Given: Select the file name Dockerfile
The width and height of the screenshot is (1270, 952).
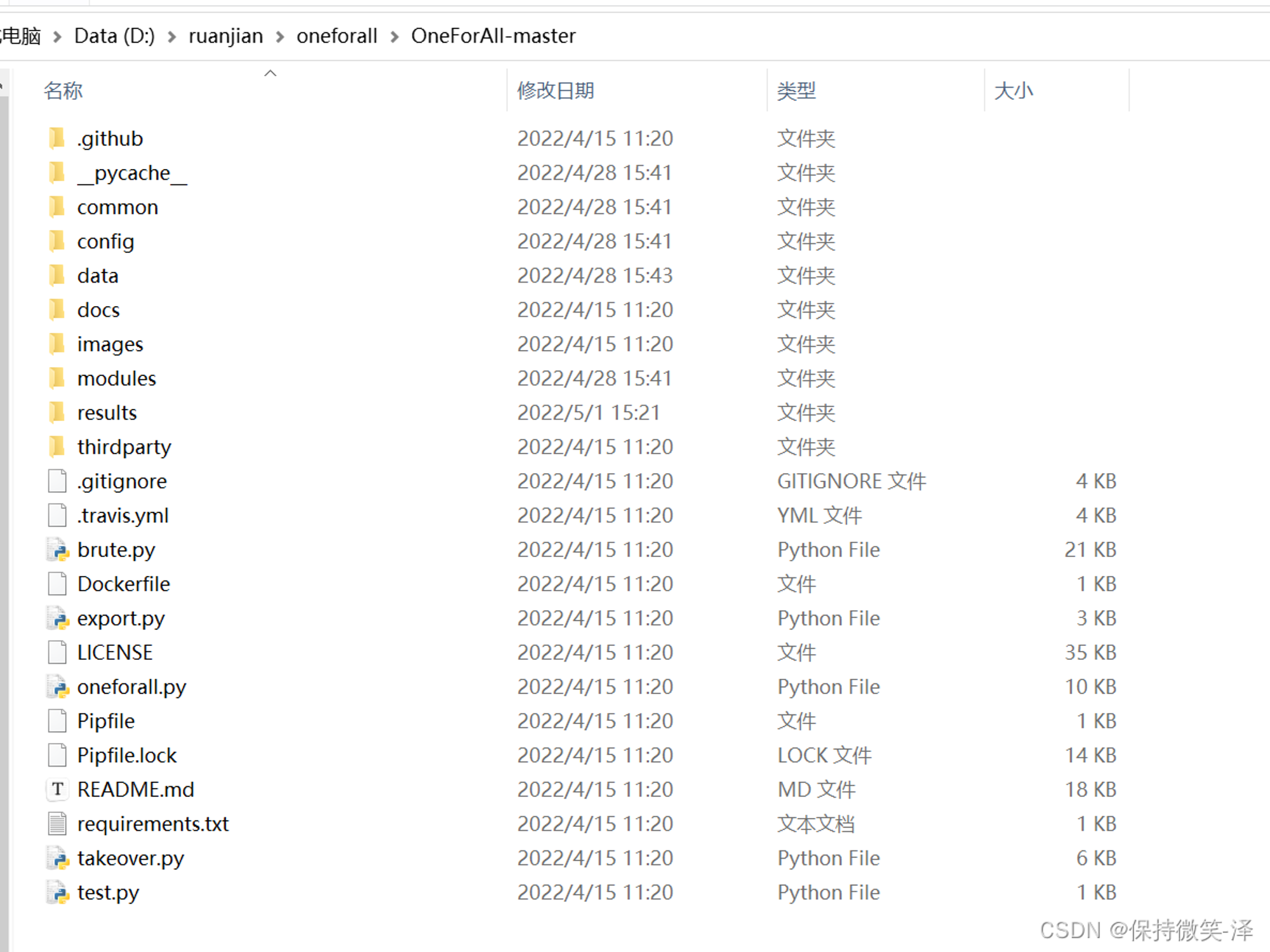Looking at the screenshot, I should tap(124, 584).
